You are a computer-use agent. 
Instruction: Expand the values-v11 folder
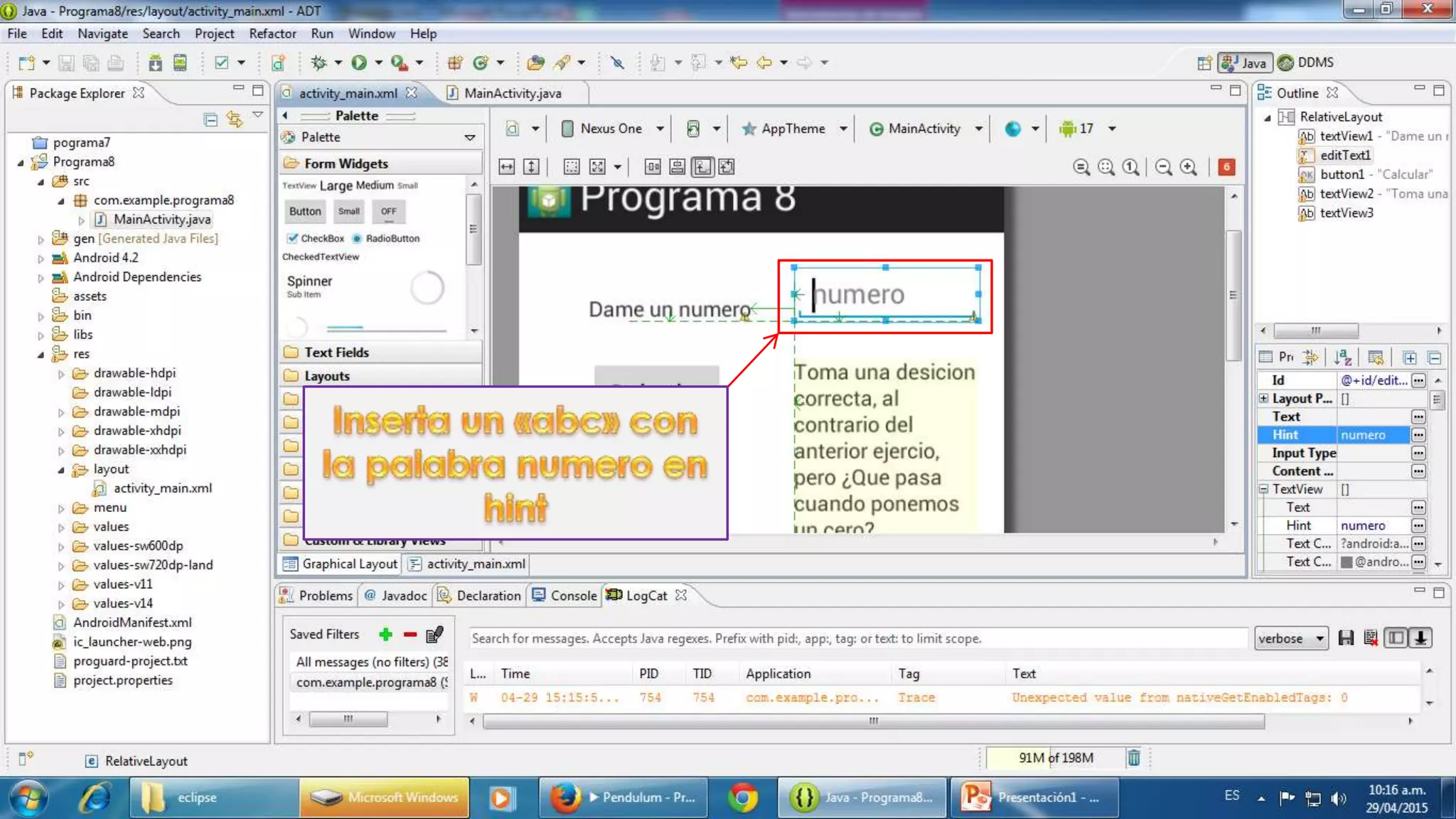pos(62,584)
